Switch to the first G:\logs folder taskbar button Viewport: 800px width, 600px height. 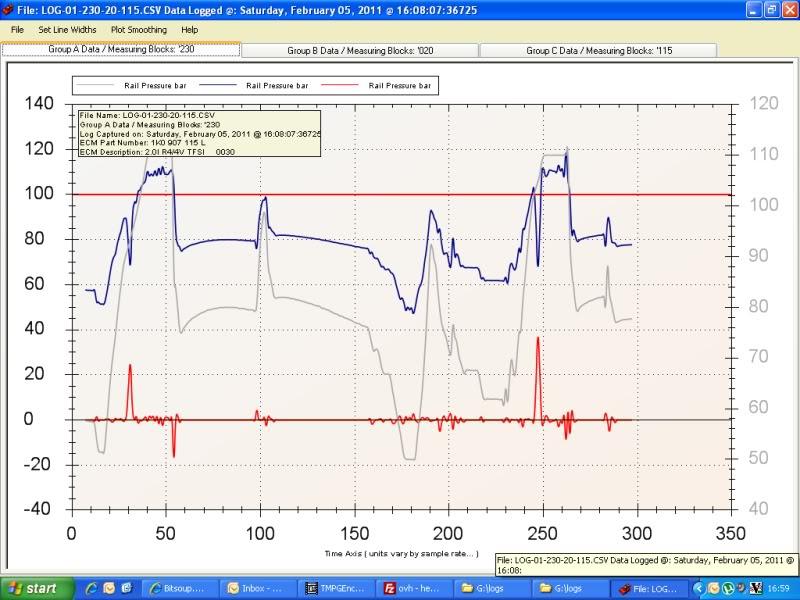(x=493, y=589)
